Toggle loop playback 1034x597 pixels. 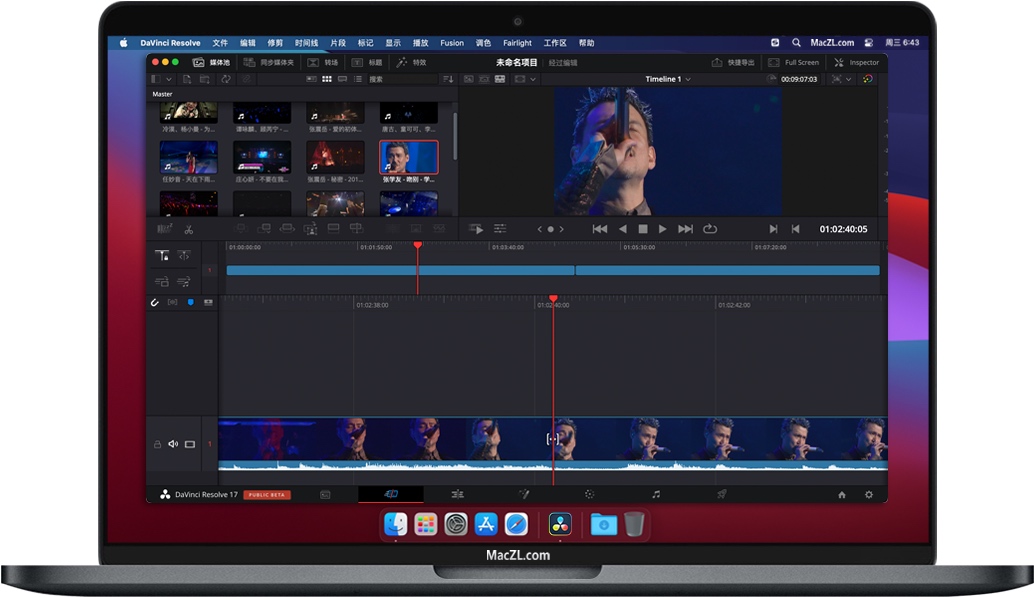[x=710, y=229]
